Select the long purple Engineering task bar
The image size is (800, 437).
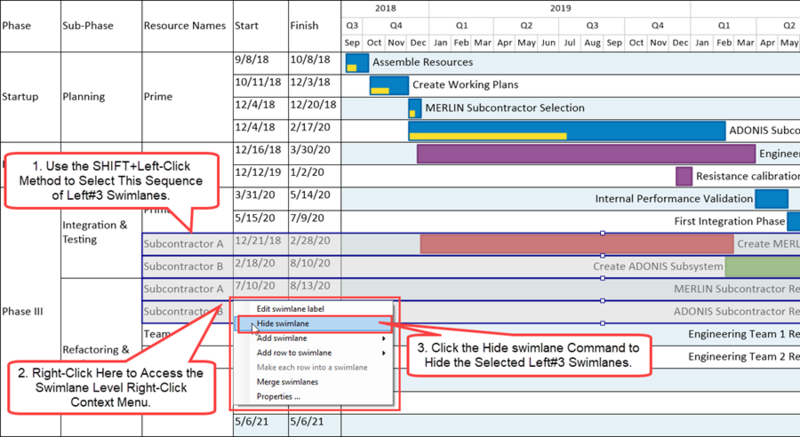[x=586, y=153]
